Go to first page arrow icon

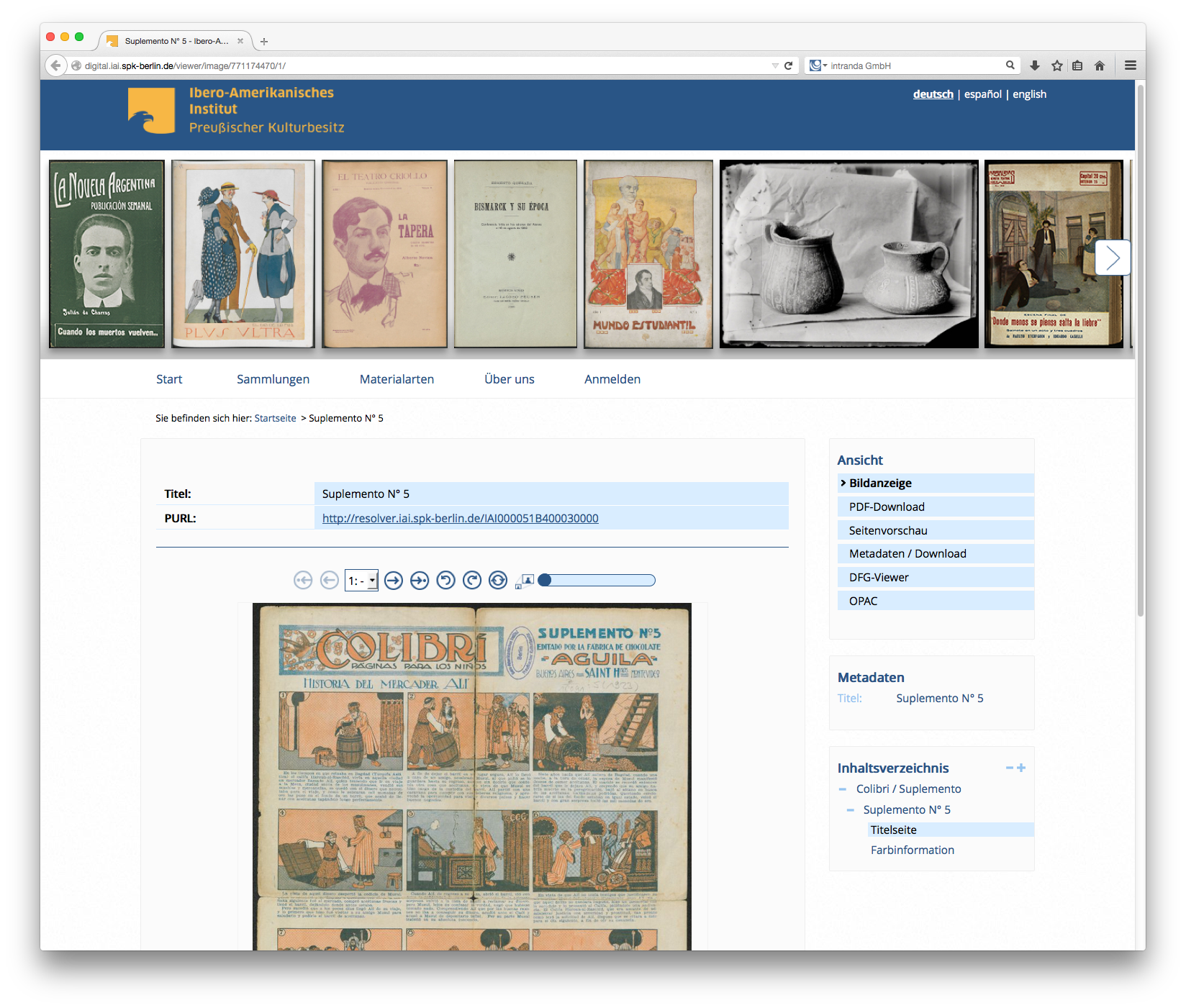click(303, 580)
